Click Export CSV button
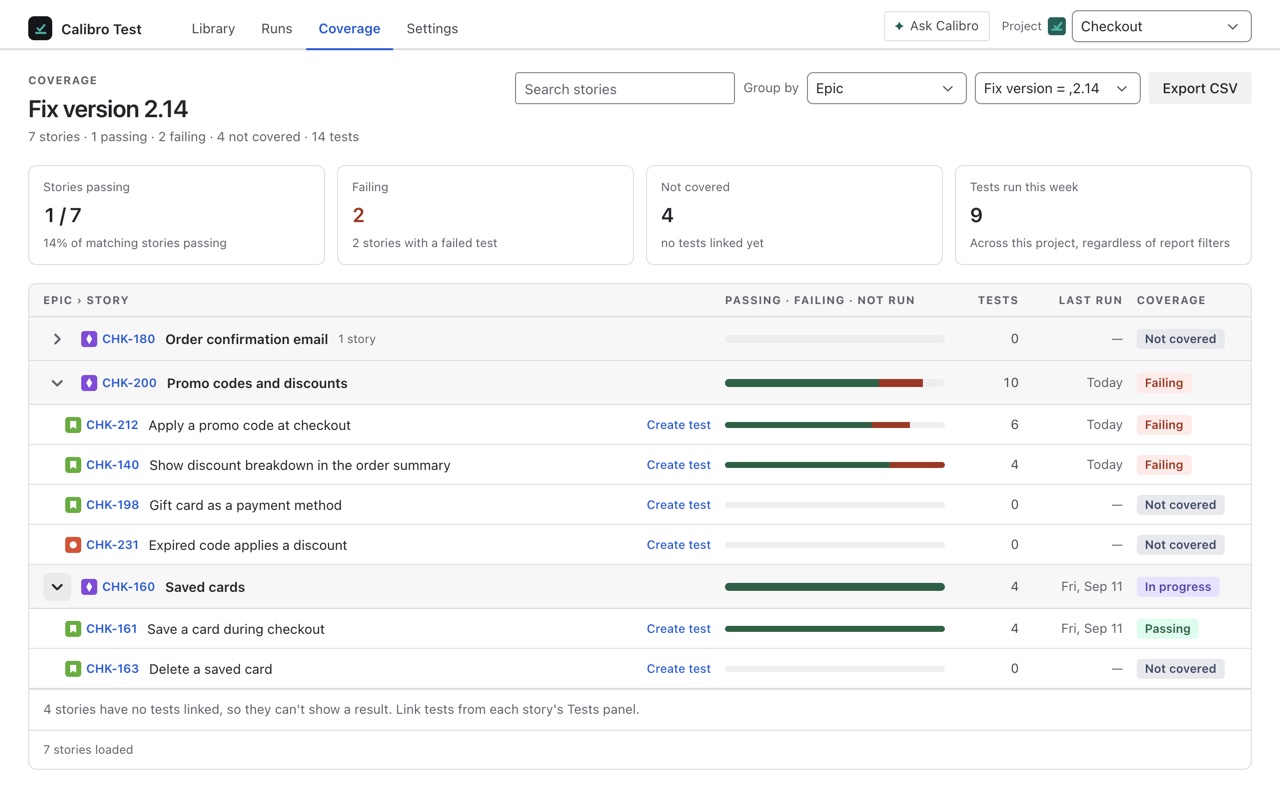 click(x=1200, y=88)
